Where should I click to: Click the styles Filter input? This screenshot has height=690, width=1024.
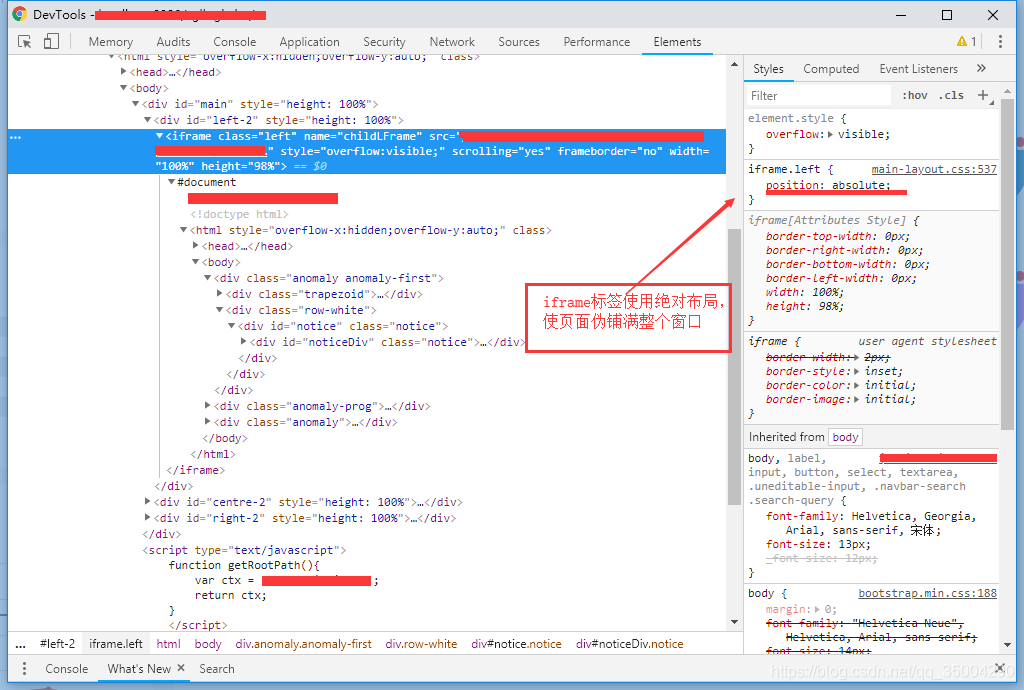[x=819, y=95]
